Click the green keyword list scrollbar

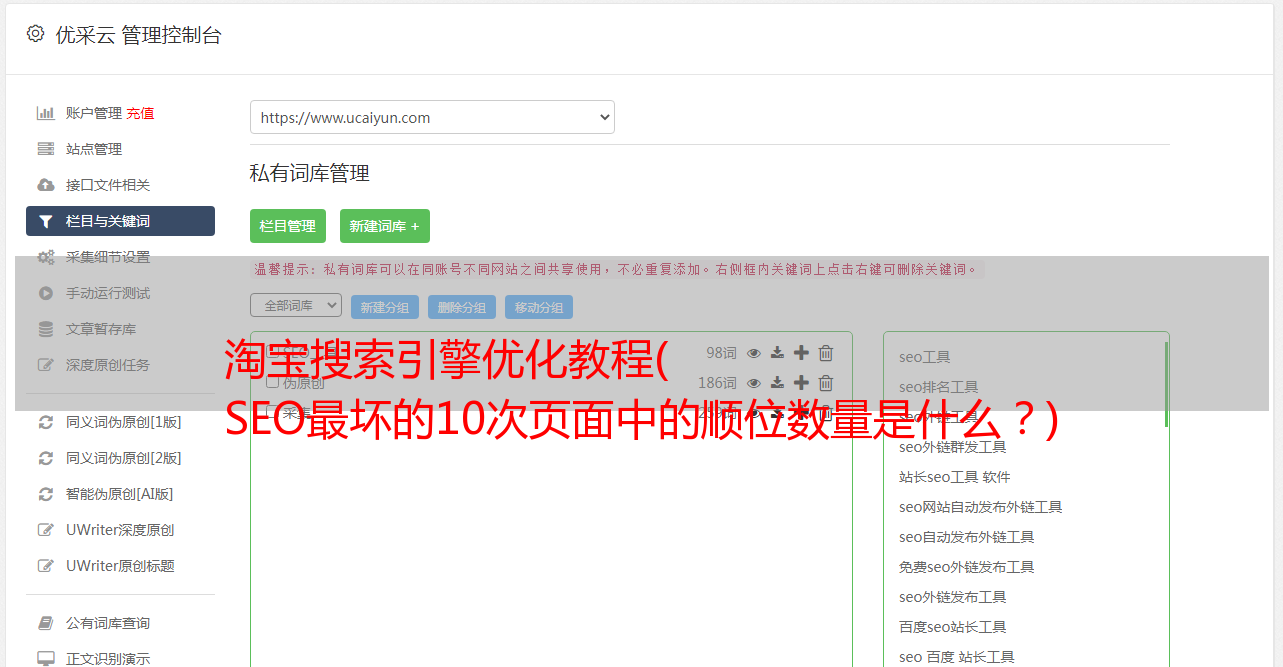[1166, 384]
